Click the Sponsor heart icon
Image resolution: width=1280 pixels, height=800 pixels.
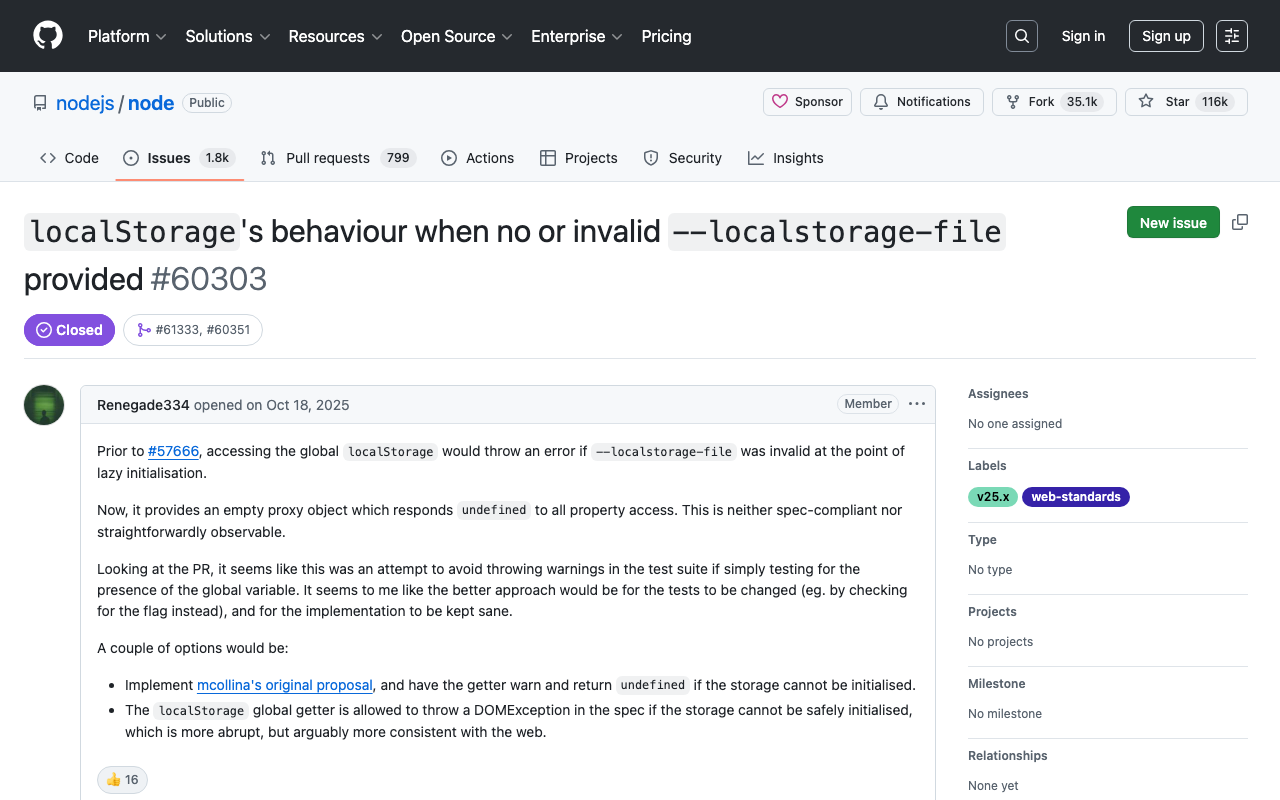click(x=781, y=101)
